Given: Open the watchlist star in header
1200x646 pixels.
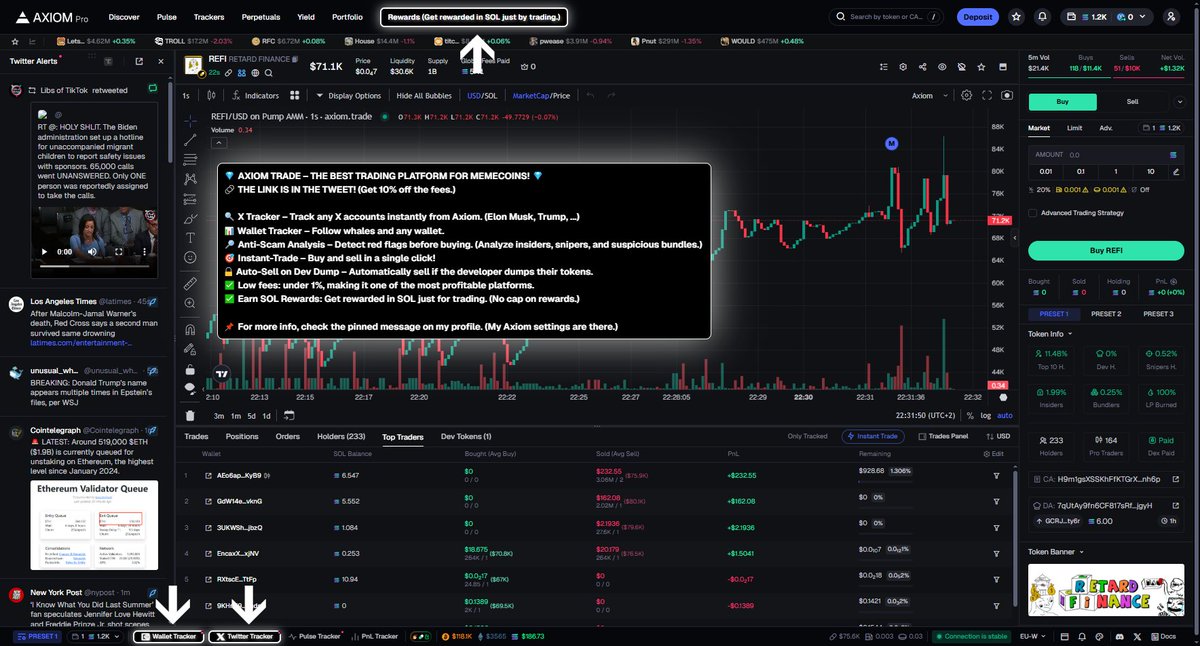Looking at the screenshot, I should pyautogui.click(x=1016, y=17).
